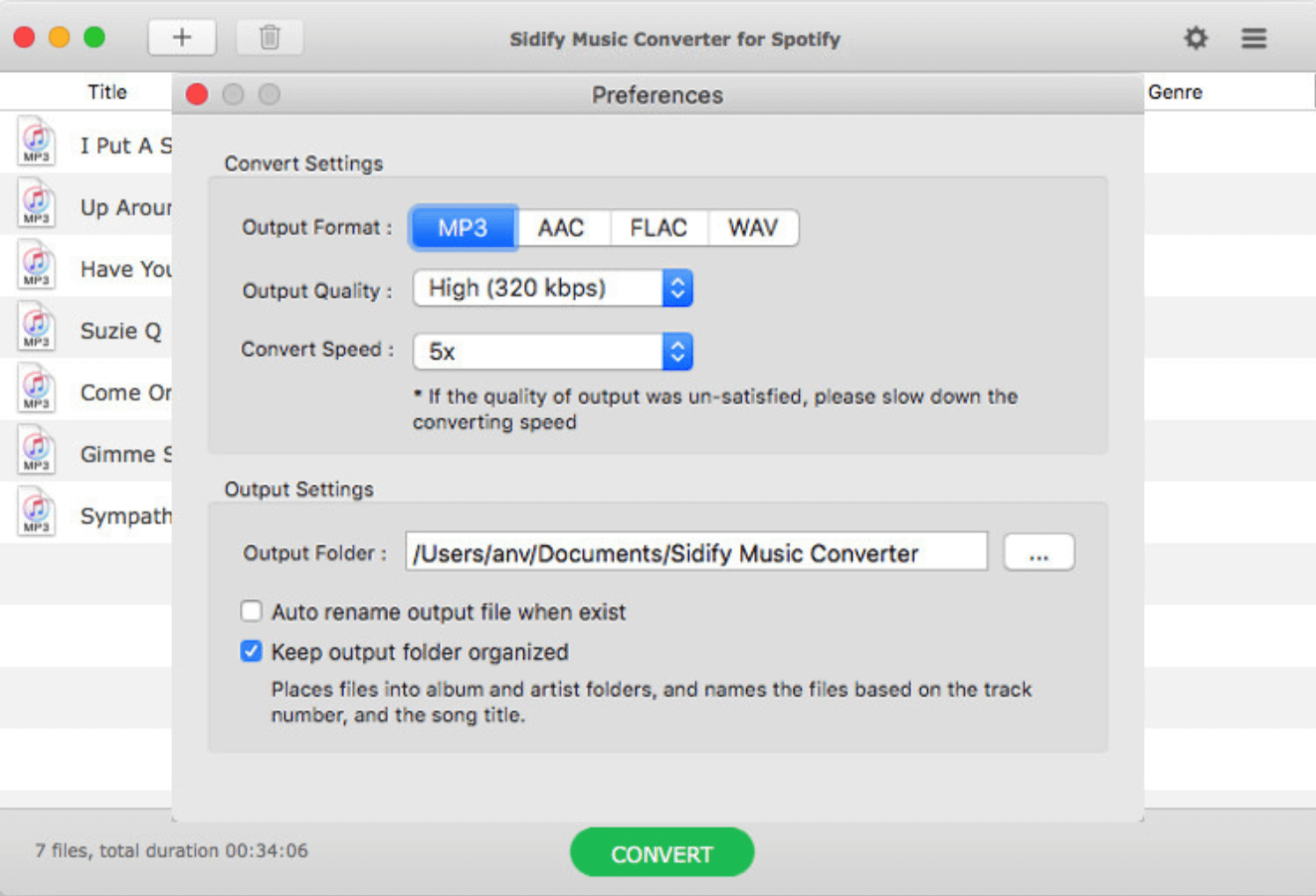Close the Preferences dialog with red button
Screen dimensions: 1316x896
[198, 94]
